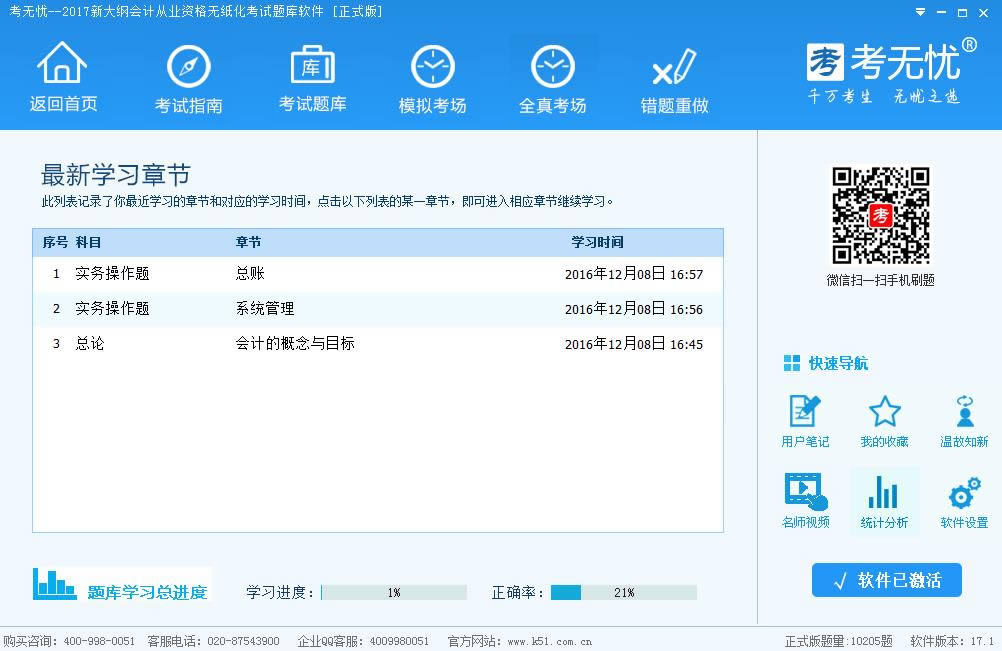Screen dimensions: 1002x651
Task: Open the title bar dropdown menu arrow
Action: pyautogui.click(x=920, y=12)
